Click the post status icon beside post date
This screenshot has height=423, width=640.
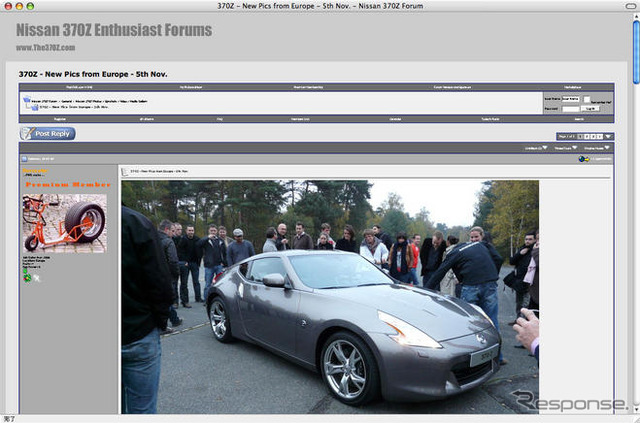click(x=24, y=159)
